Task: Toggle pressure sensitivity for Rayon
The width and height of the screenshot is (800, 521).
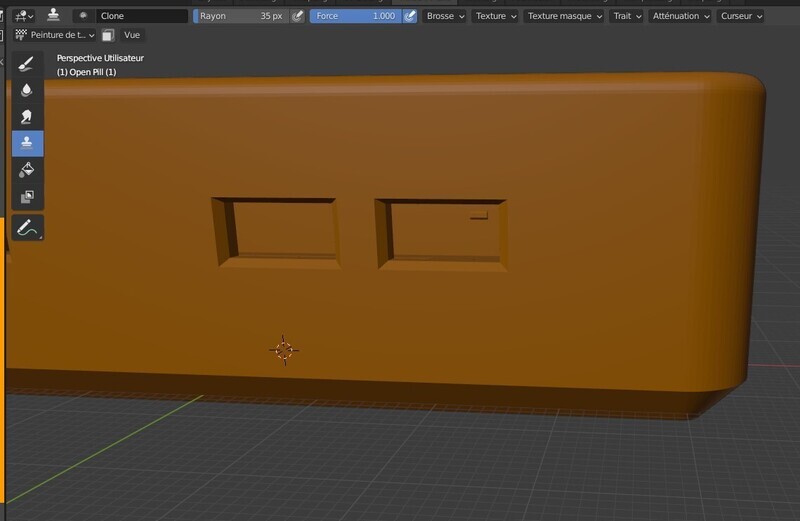Action: (297, 16)
